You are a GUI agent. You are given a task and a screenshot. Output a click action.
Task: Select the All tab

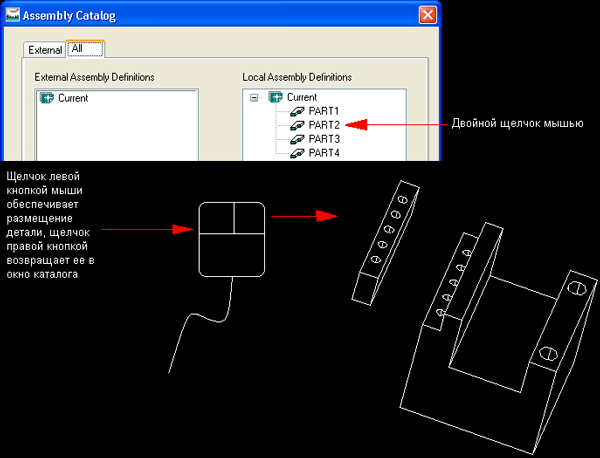(x=76, y=48)
